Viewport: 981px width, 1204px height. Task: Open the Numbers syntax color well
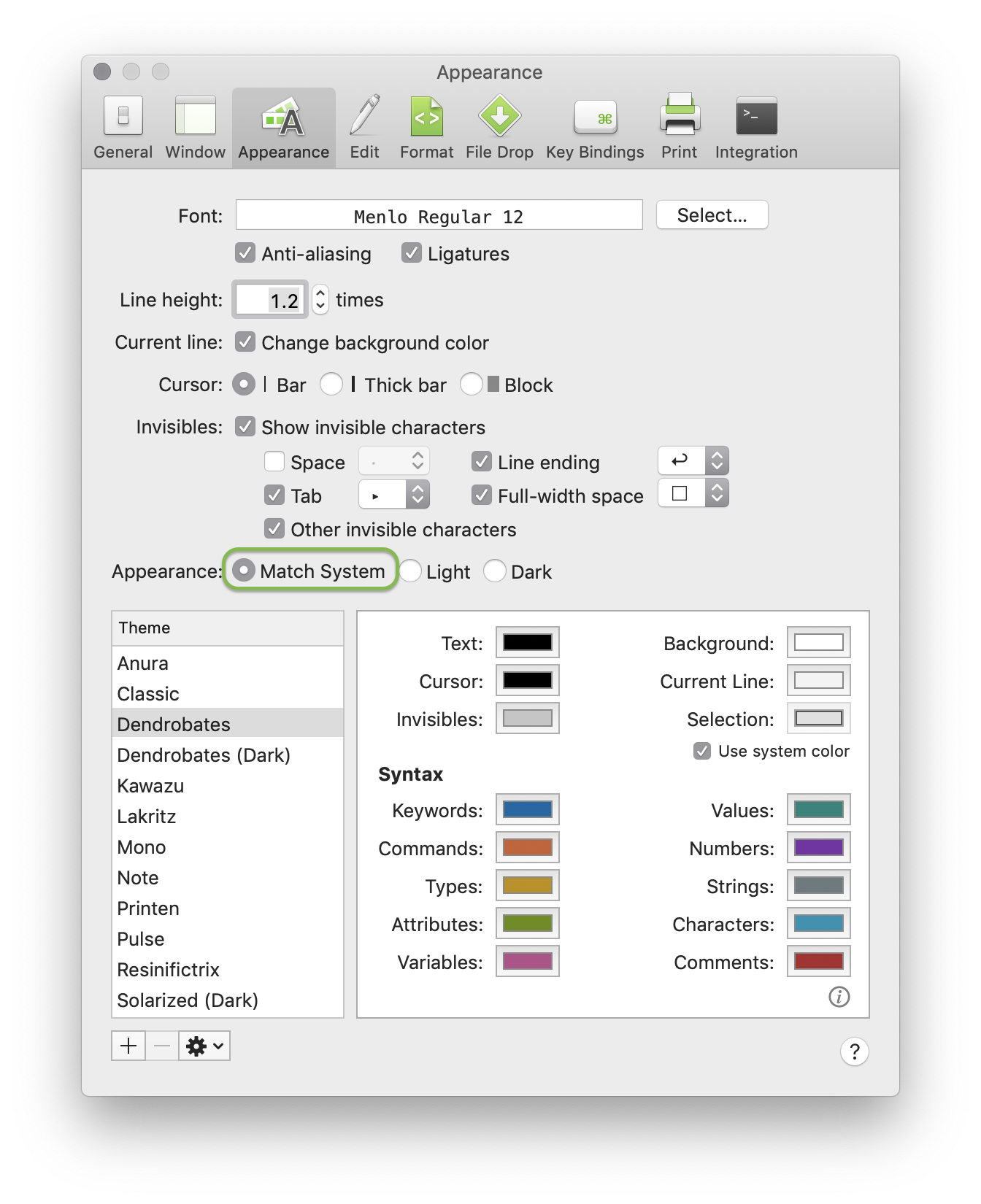(x=819, y=847)
